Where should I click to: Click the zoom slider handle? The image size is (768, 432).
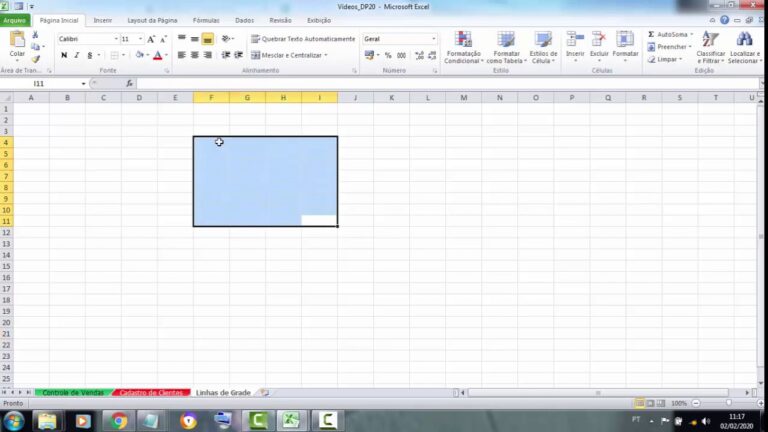click(x=729, y=403)
